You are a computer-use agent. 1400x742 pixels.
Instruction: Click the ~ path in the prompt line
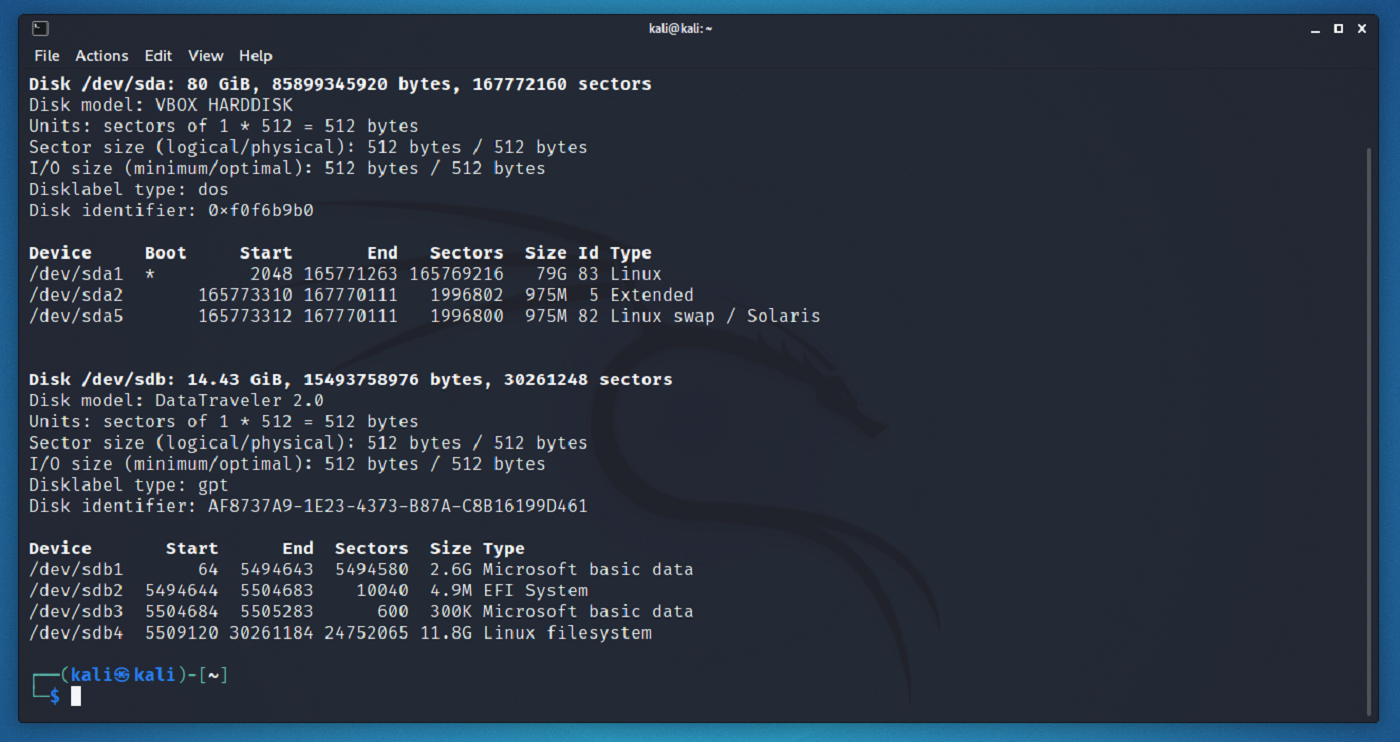pyautogui.click(x=213, y=674)
